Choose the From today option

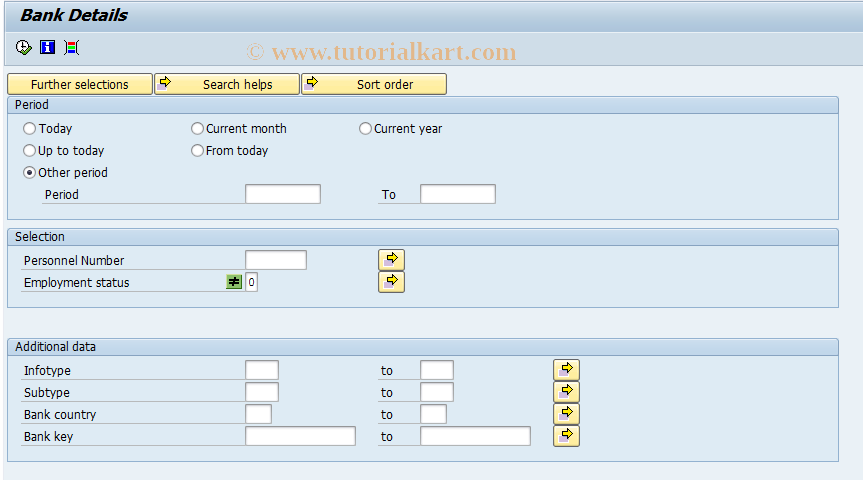click(197, 151)
